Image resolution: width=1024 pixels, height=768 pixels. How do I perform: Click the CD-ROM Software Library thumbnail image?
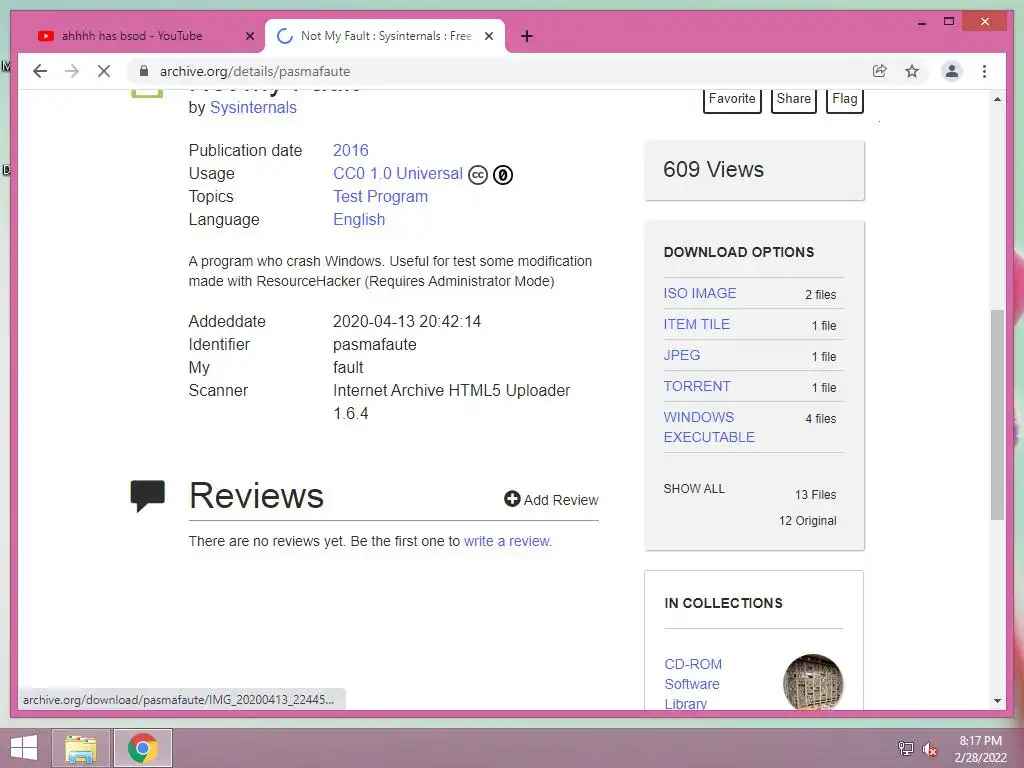[x=813, y=682]
